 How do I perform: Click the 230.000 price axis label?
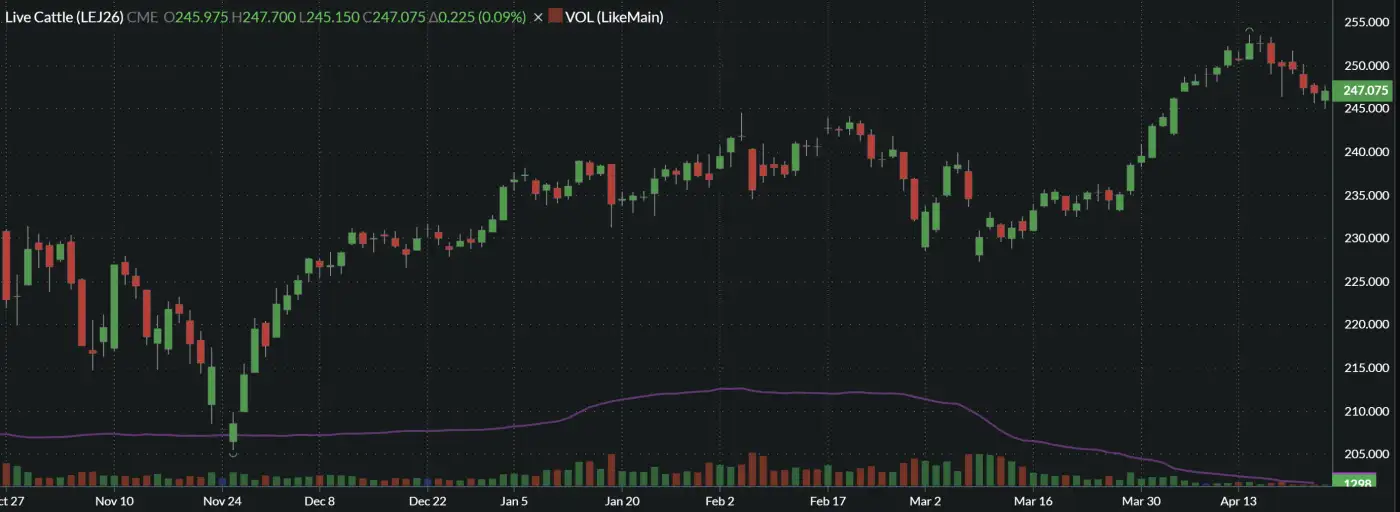pyautogui.click(x=1366, y=238)
